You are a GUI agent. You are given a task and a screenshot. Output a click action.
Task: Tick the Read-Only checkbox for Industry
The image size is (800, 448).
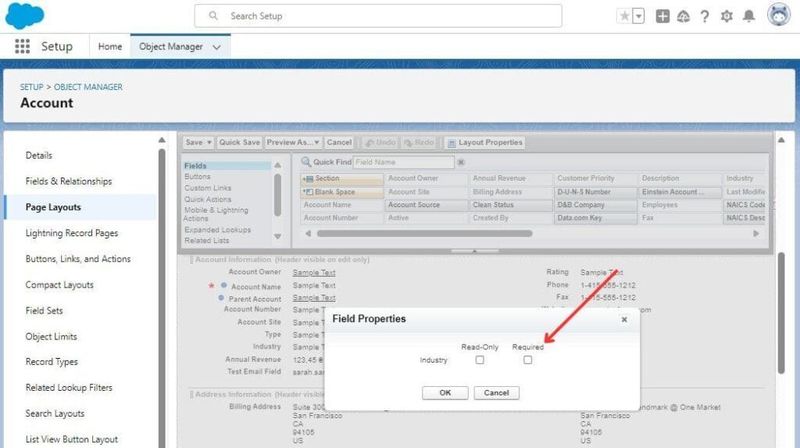pos(480,360)
